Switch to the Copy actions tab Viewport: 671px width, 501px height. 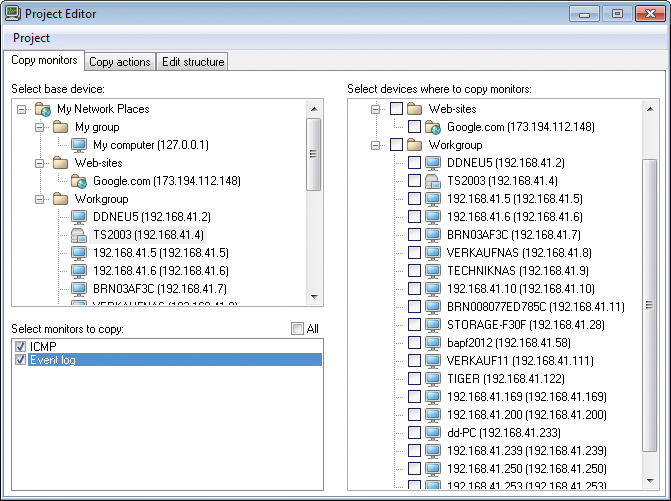[x=120, y=62]
